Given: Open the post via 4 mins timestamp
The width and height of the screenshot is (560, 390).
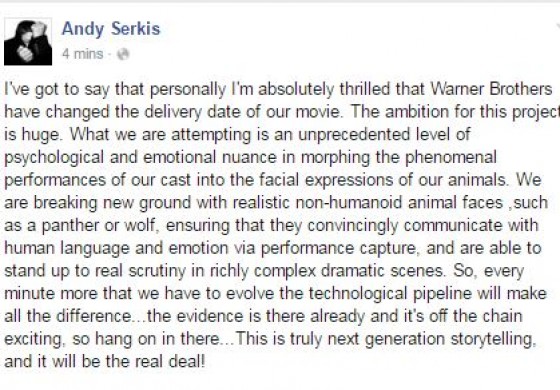Looking at the screenshot, I should tap(82, 54).
